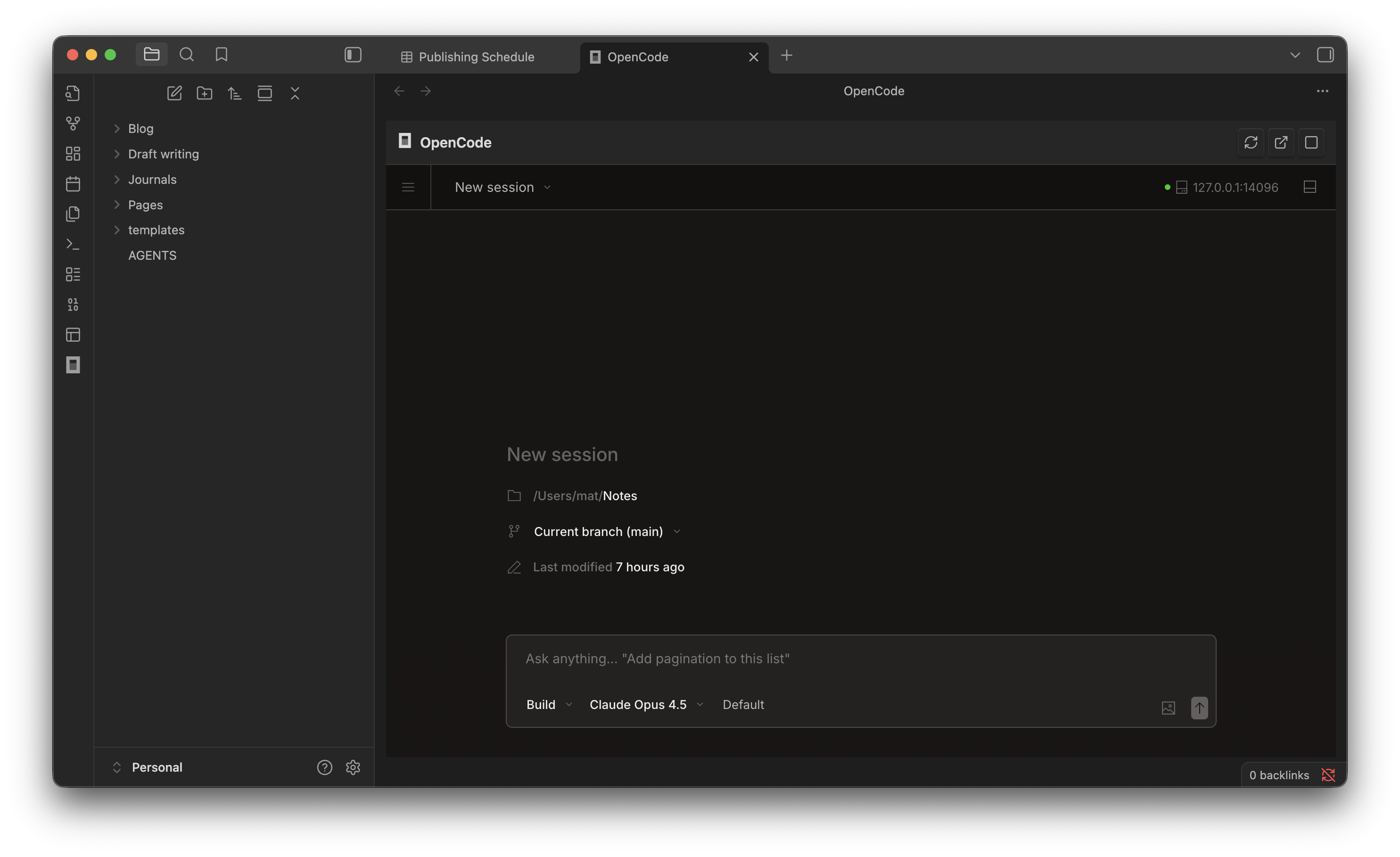The image size is (1400, 857).
Task: Open OpenCode in external browser
Action: coord(1281,142)
